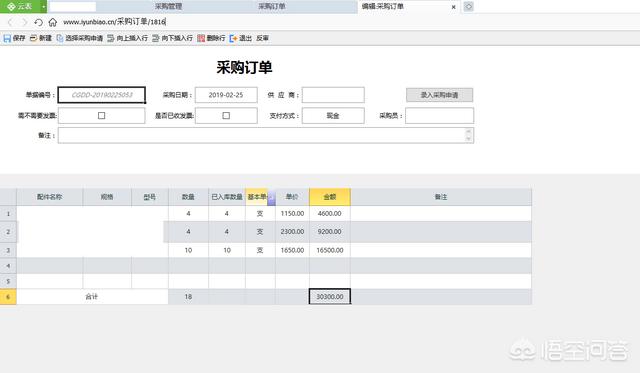Click the 配件名称 column header
640x373 pixels.
tap(49, 197)
